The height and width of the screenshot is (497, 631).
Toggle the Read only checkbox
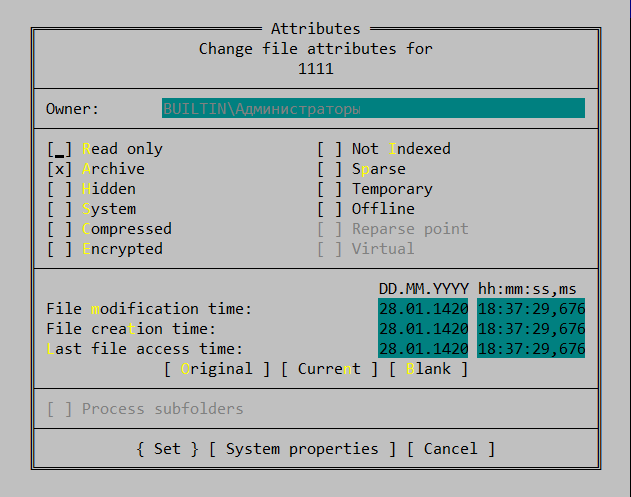(105, 149)
